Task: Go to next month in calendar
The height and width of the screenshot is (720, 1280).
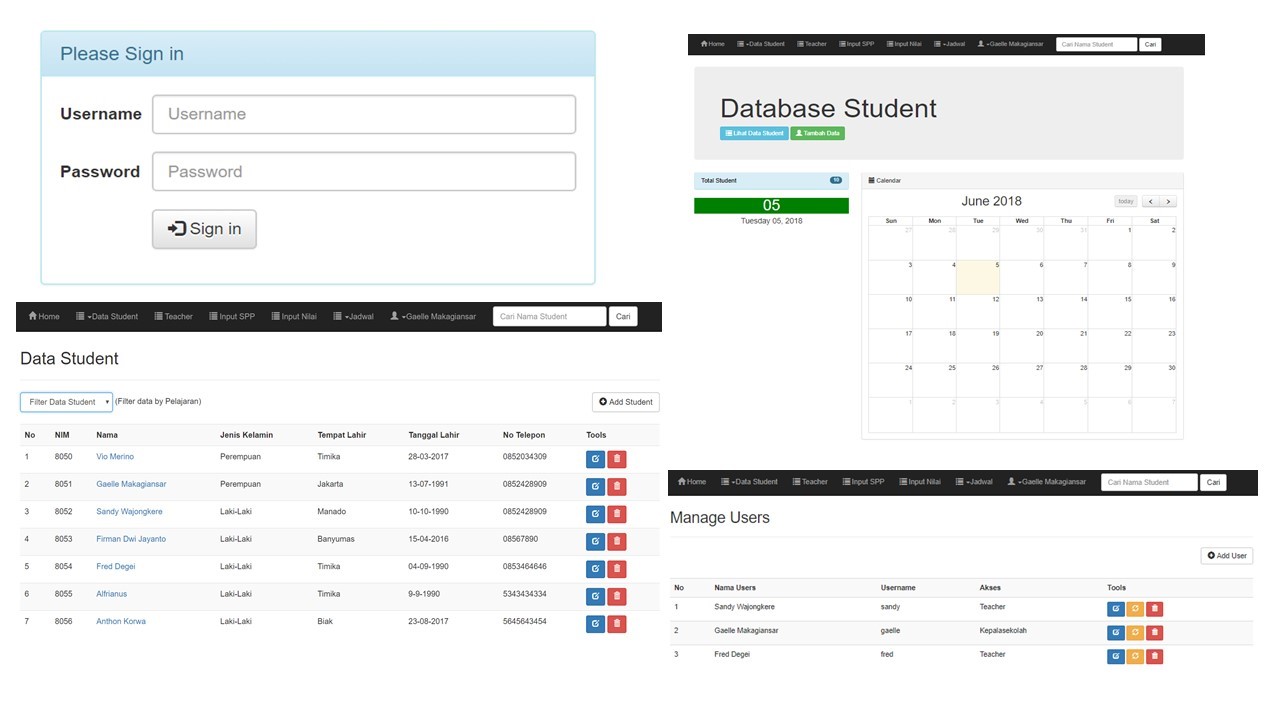Action: [1167, 201]
